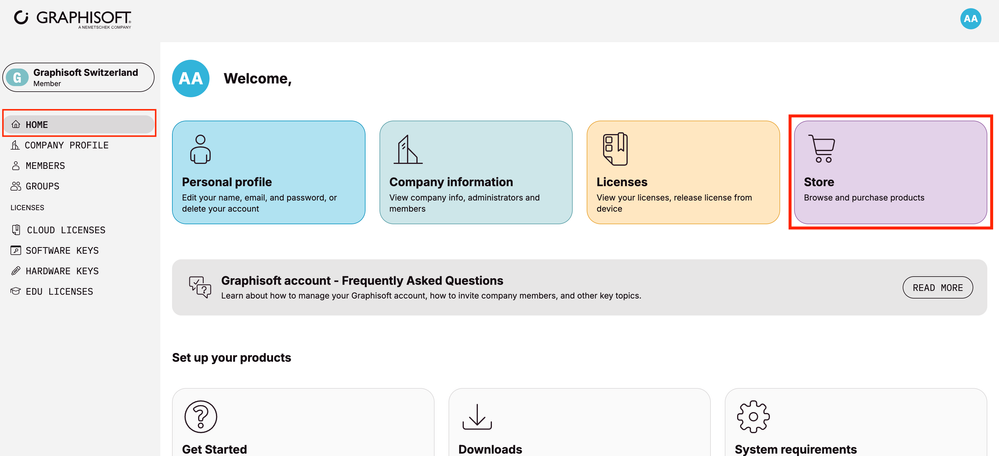Click the hardware key icon in the sidebar

[x=16, y=271]
